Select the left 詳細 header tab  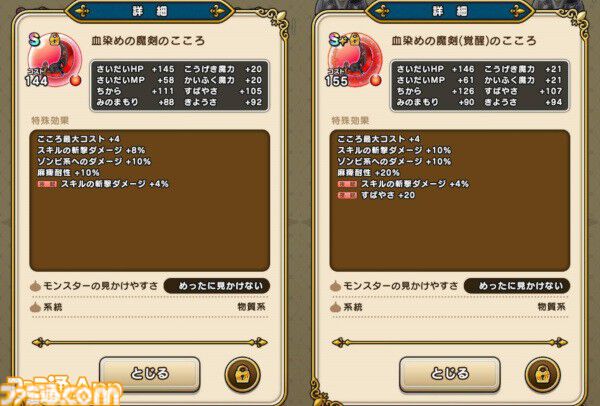coord(150,11)
